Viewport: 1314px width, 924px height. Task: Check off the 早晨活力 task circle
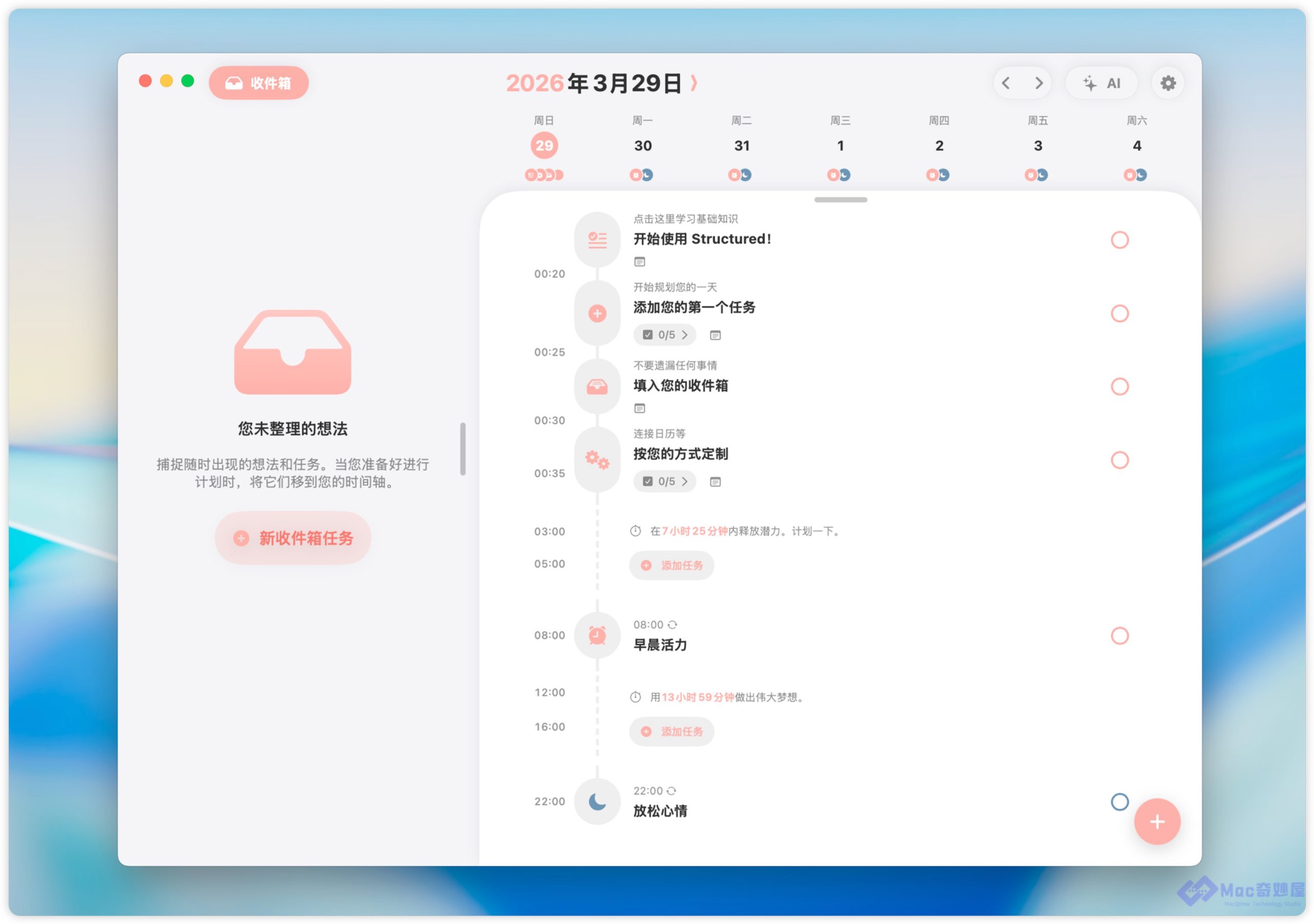click(1119, 635)
